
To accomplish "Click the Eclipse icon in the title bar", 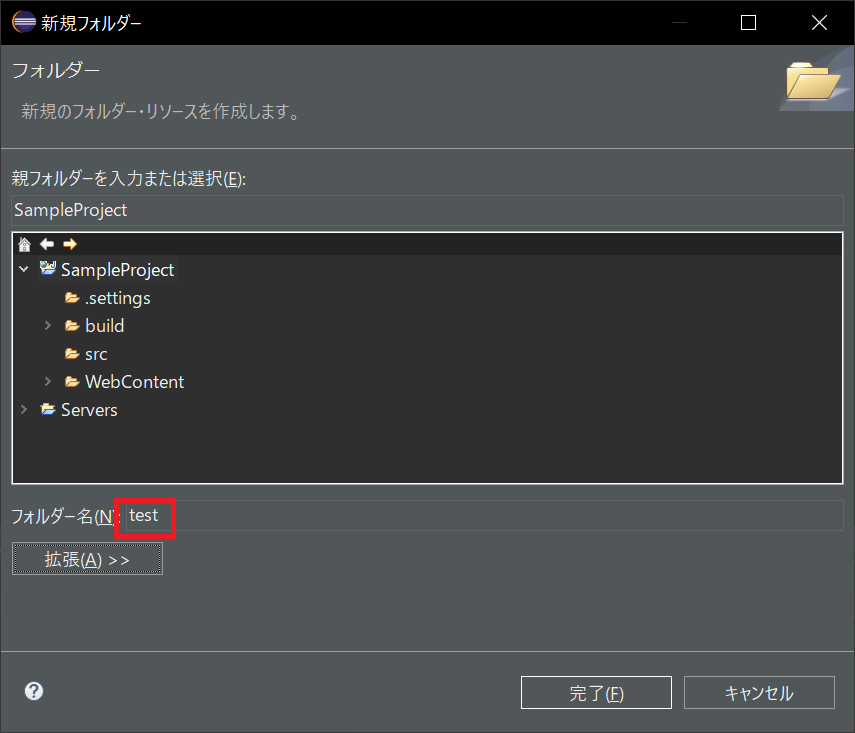I will (x=22, y=21).
